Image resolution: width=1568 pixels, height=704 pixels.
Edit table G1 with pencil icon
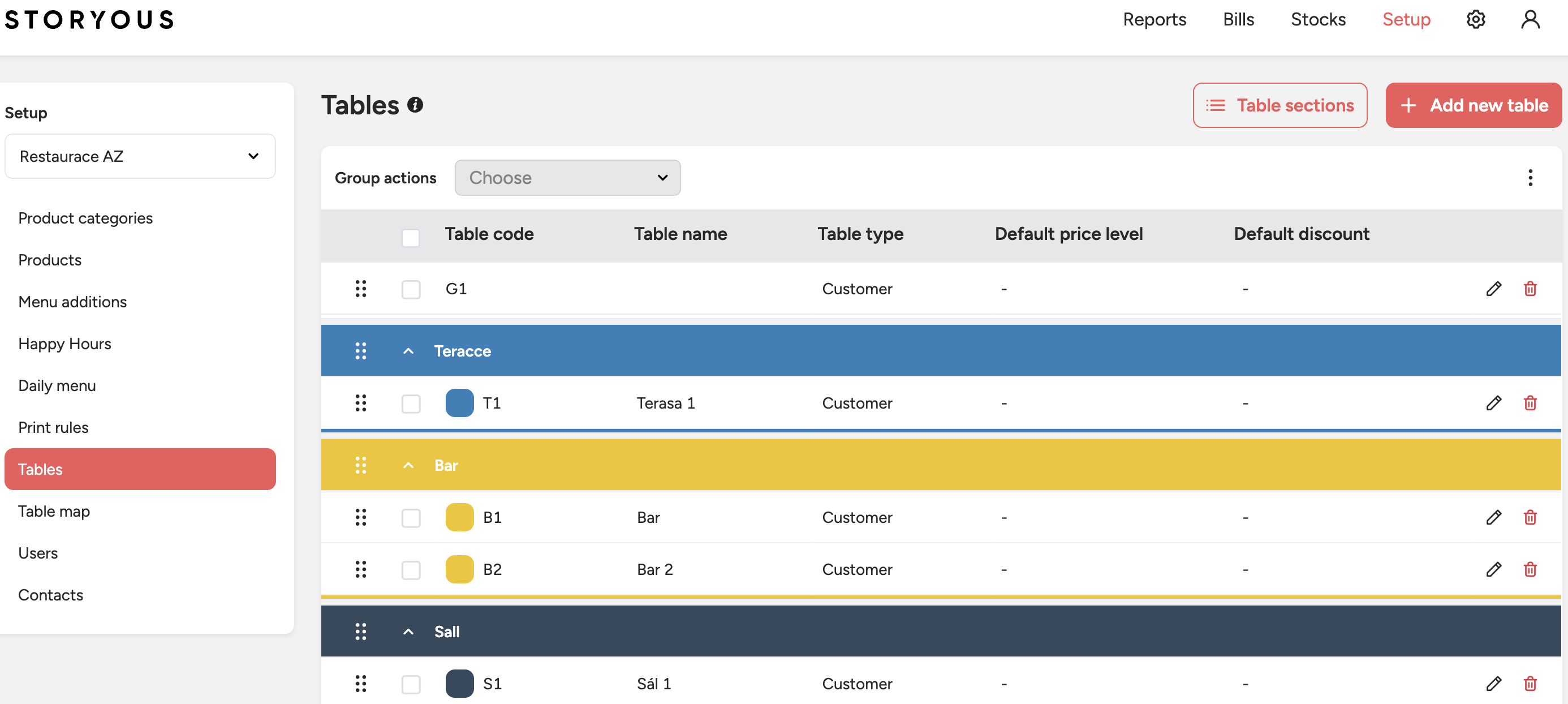1493,289
